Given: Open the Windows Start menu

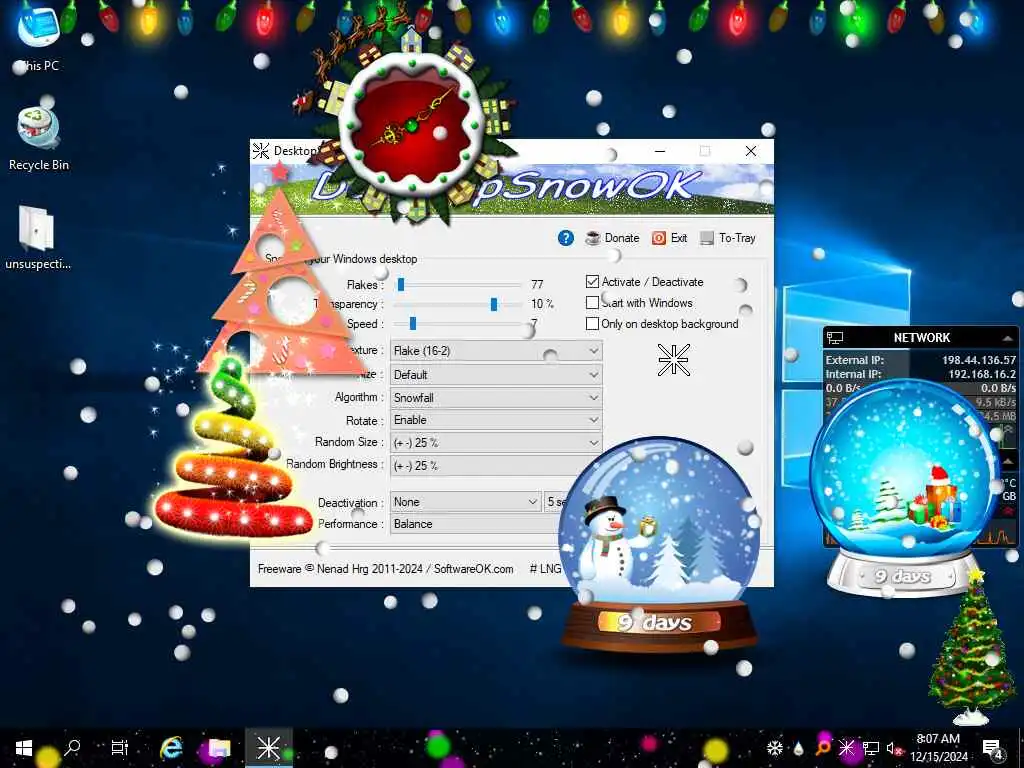Looking at the screenshot, I should (24, 748).
